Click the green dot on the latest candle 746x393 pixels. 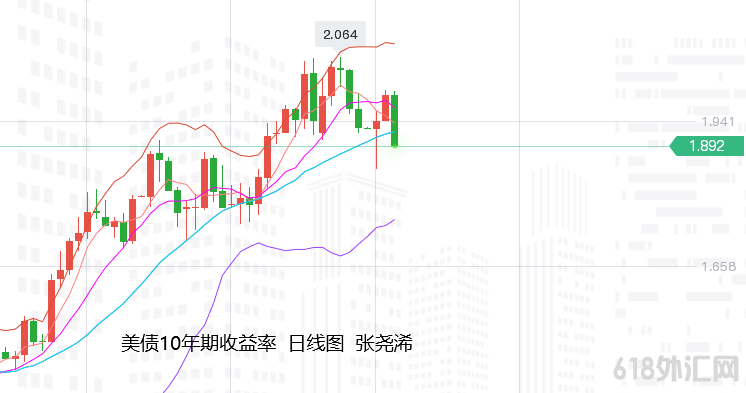tap(394, 145)
